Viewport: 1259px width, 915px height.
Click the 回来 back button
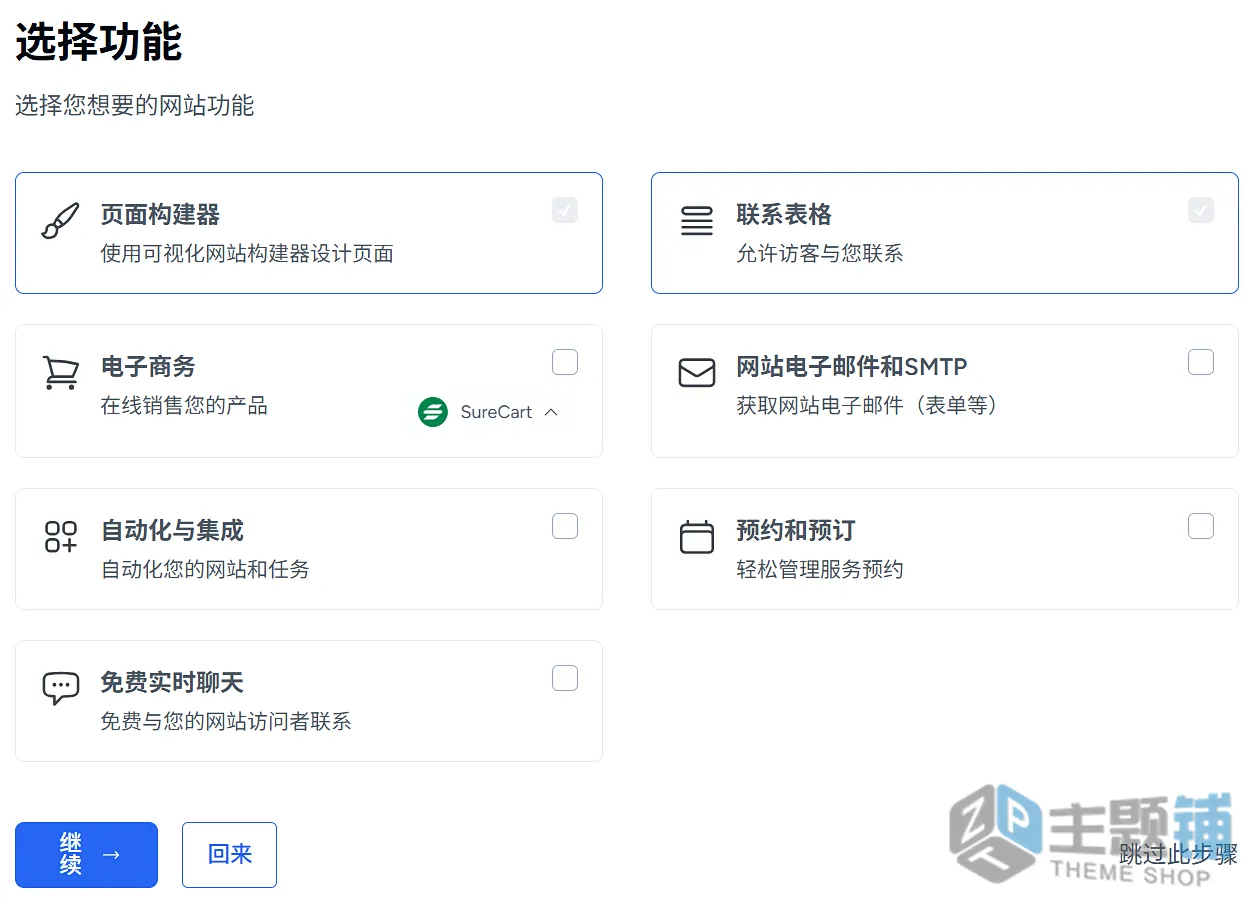229,855
